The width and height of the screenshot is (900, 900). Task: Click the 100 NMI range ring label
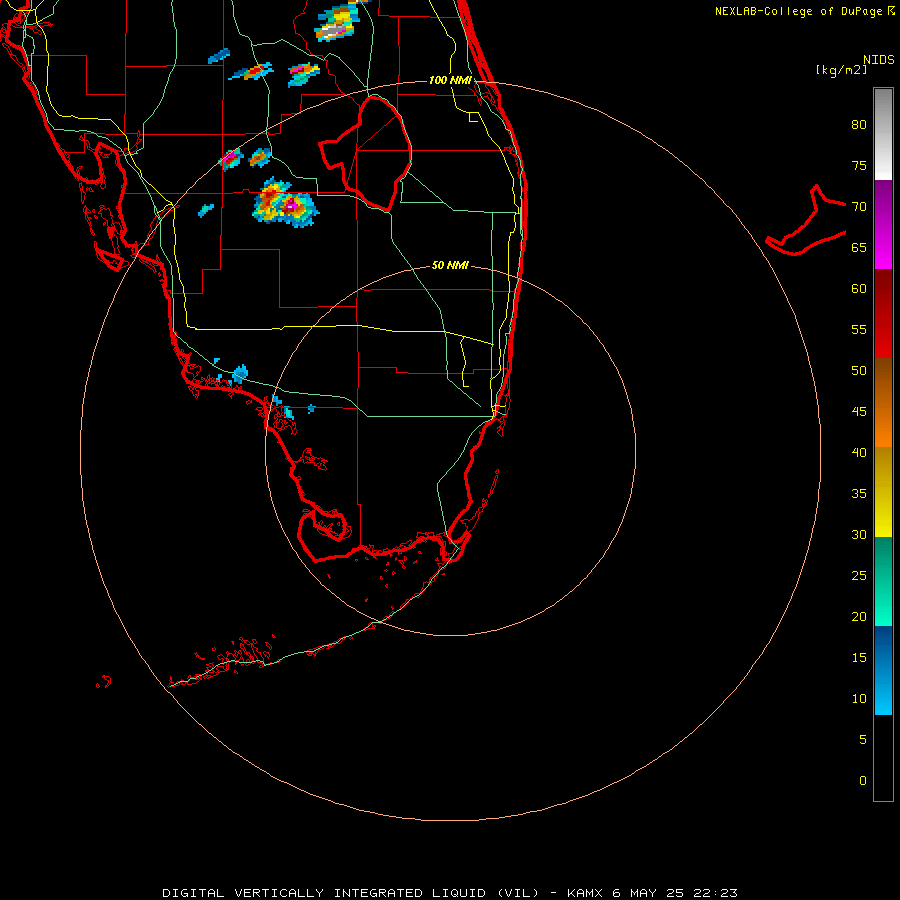pyautogui.click(x=450, y=80)
